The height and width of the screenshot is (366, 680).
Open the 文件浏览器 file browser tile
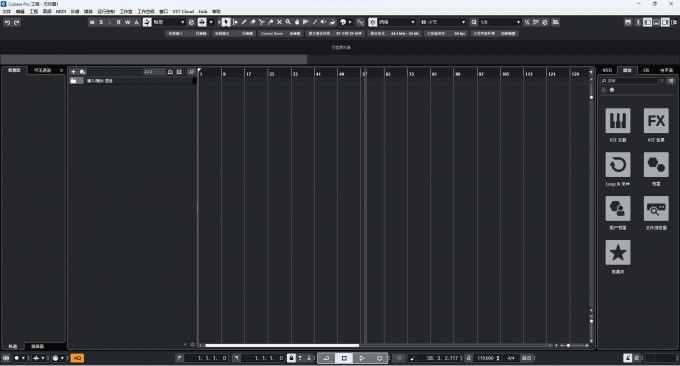click(656, 209)
